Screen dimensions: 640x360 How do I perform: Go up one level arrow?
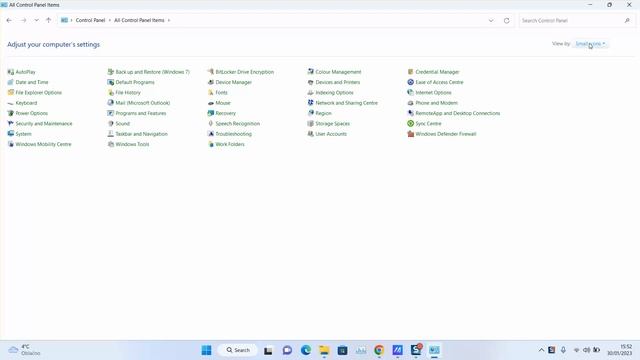tap(49, 20)
